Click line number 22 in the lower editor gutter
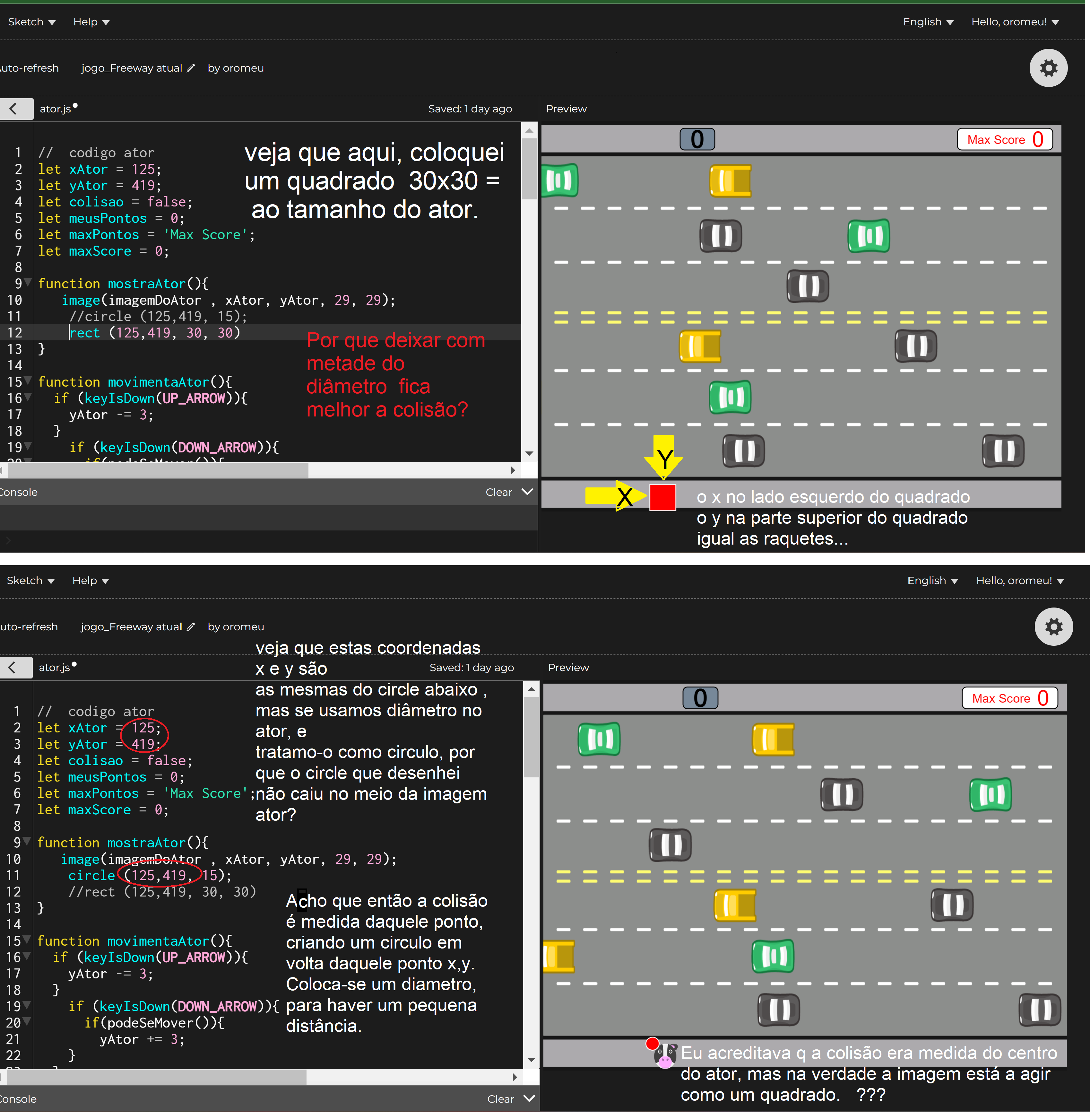This screenshot has height=1120, width=1090. click(x=13, y=1055)
